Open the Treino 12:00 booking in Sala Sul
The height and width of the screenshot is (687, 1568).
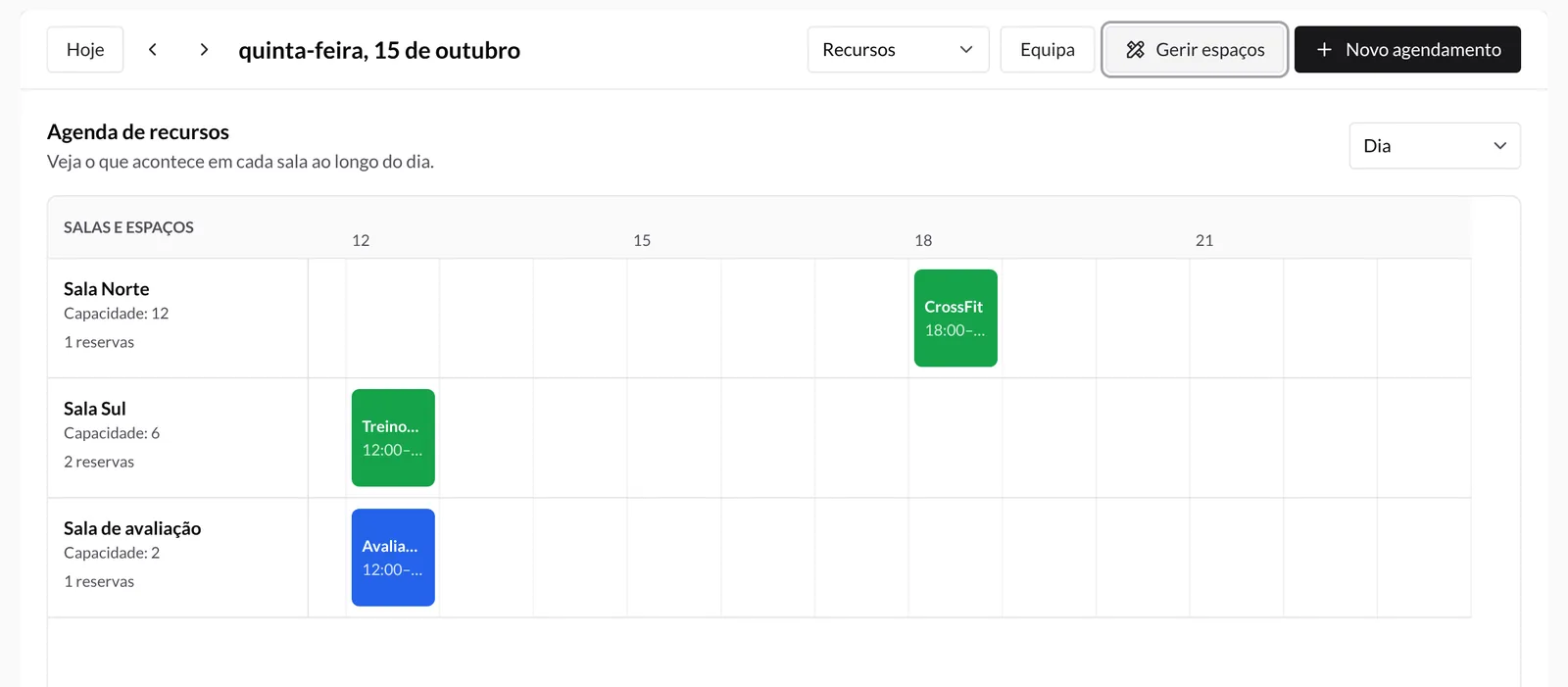coord(393,438)
